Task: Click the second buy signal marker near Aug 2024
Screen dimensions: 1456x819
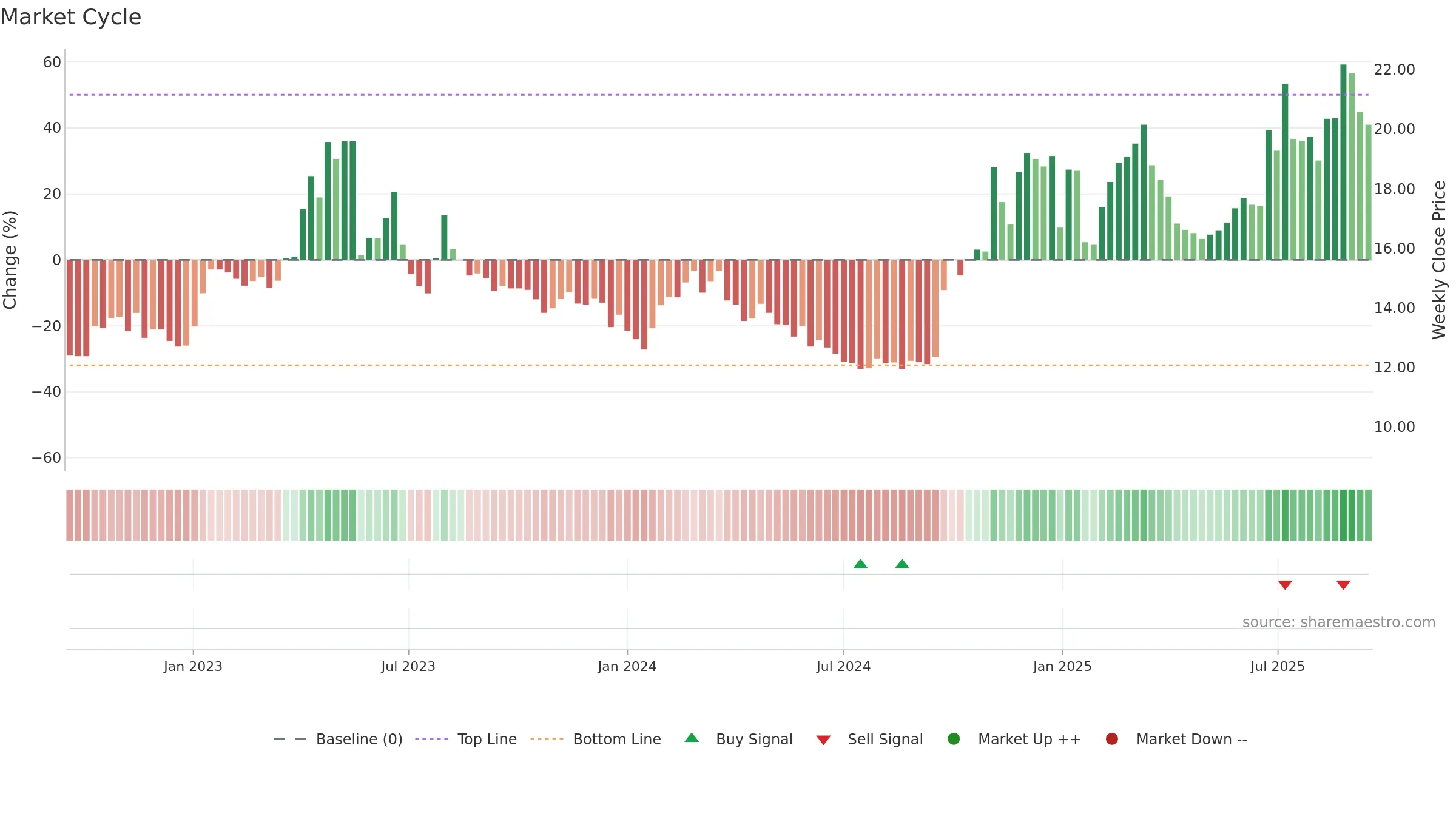Action: click(902, 564)
